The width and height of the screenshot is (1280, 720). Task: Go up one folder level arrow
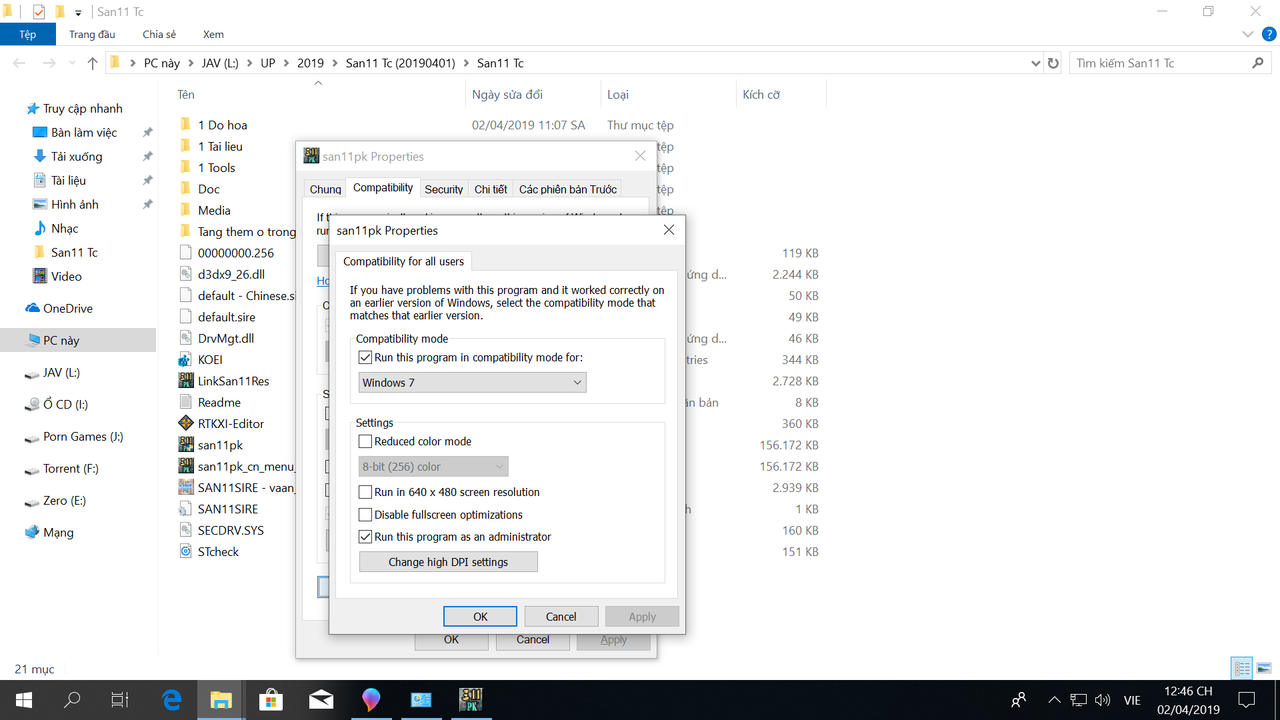92,63
